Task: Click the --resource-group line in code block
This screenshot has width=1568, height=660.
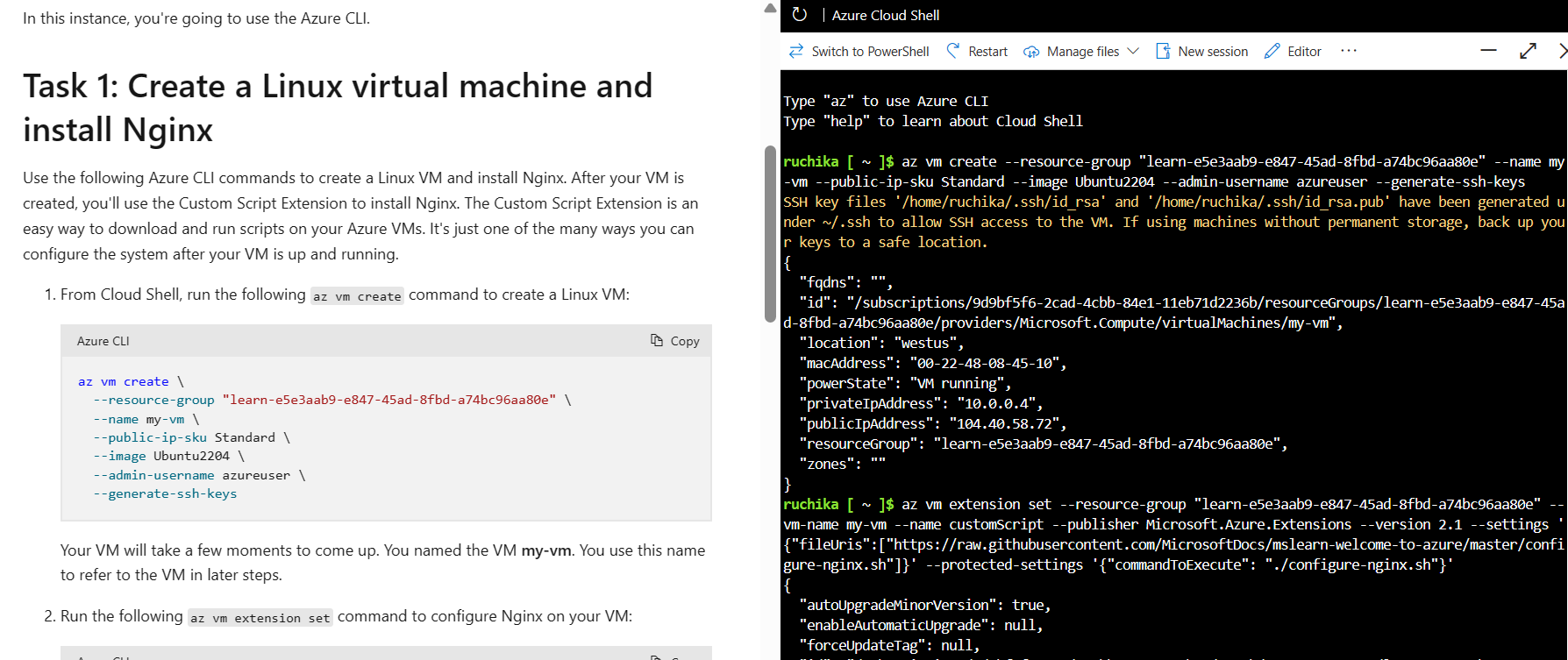Action: (332, 400)
